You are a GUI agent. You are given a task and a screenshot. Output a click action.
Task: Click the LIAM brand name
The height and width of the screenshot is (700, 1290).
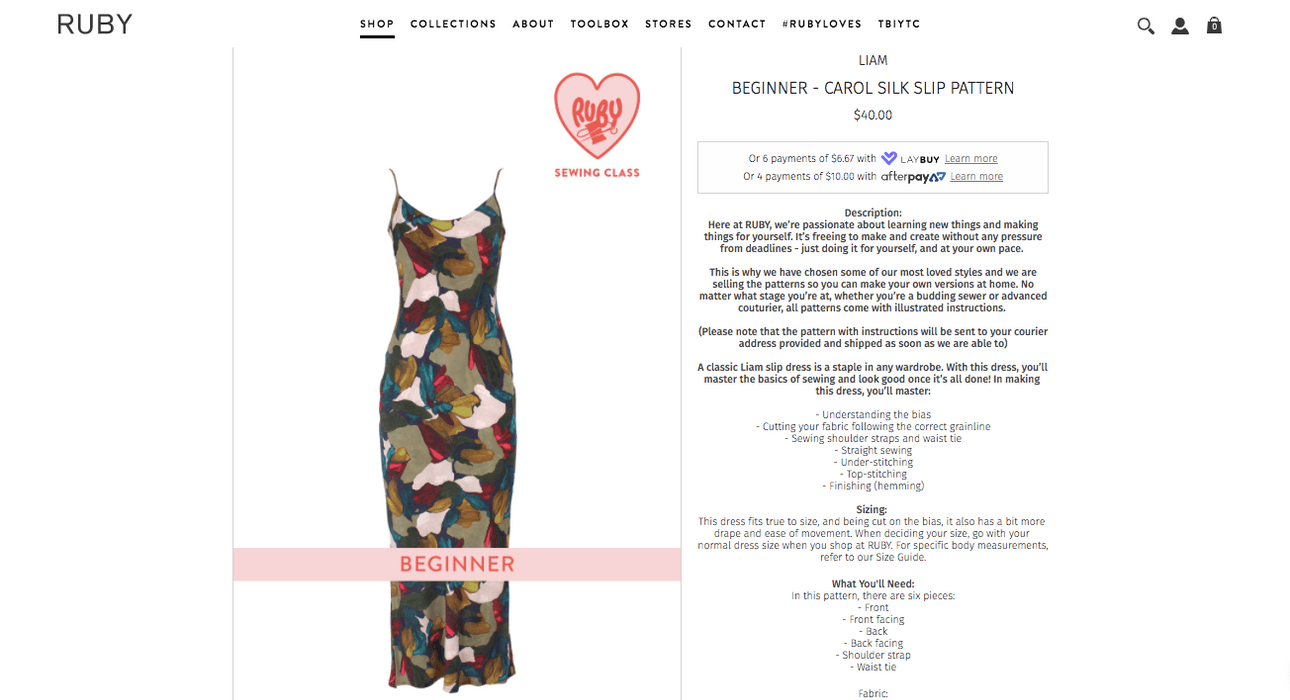873,61
